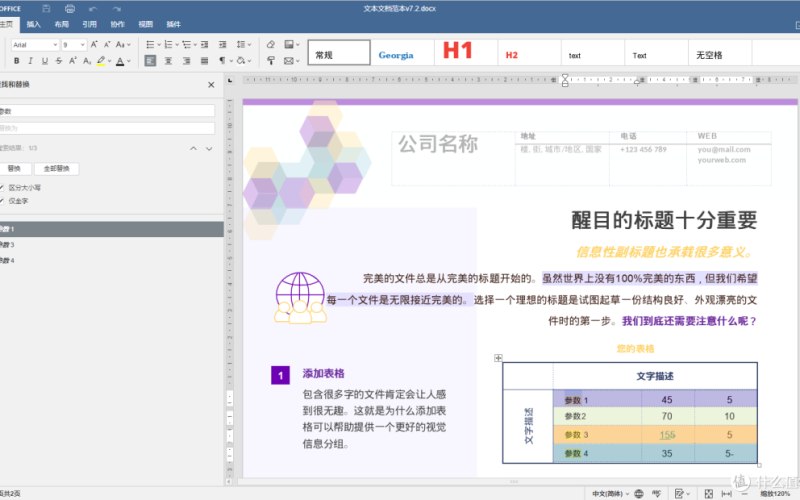Undo the last action

[x=93, y=8]
